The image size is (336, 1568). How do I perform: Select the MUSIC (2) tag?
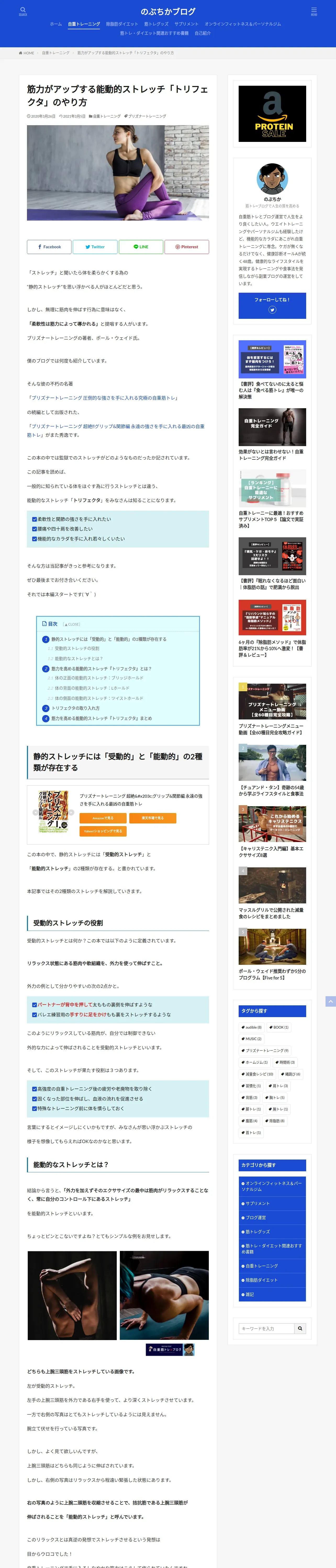(x=251, y=1039)
